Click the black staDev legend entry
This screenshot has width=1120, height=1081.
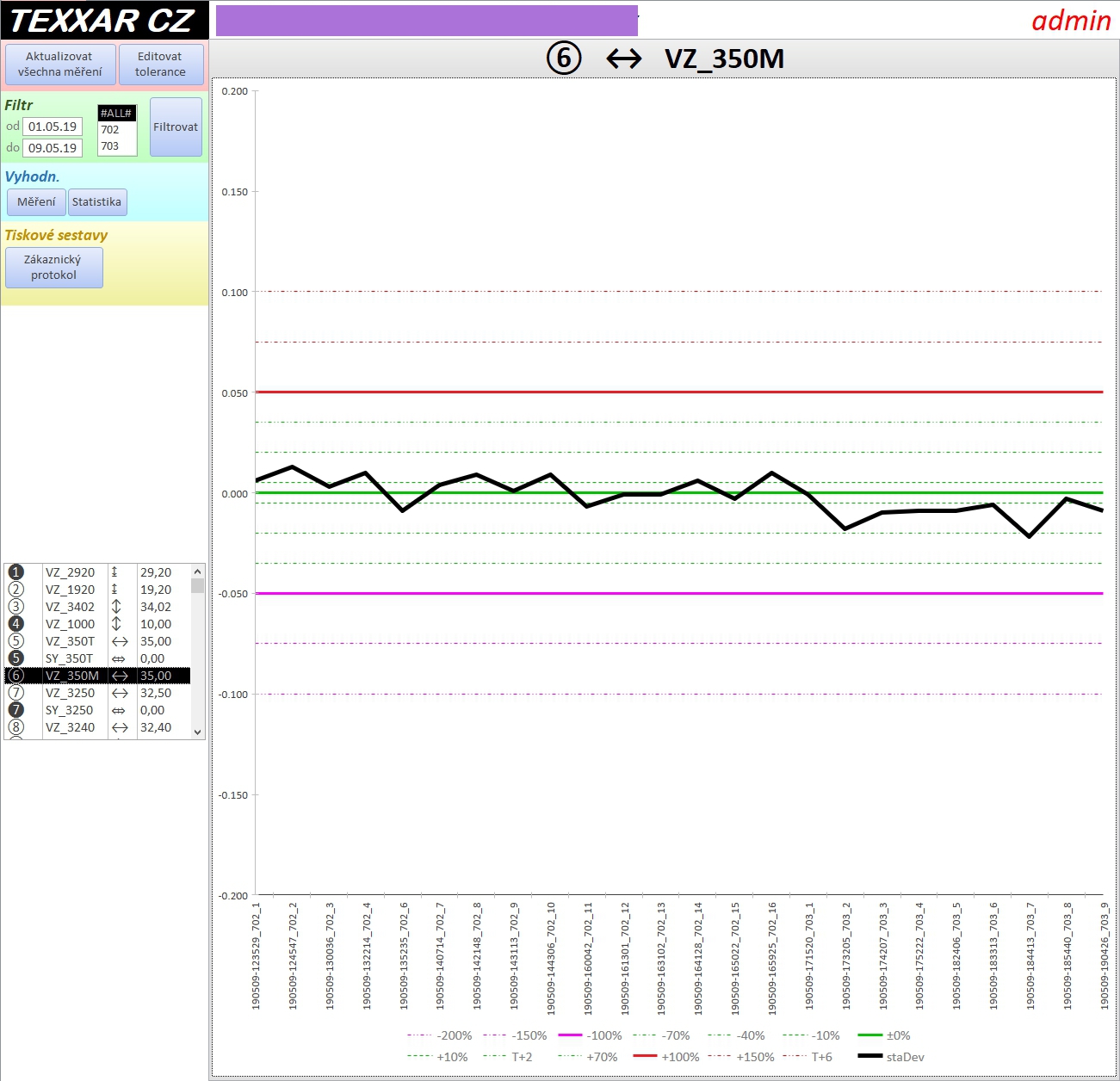click(891, 1057)
